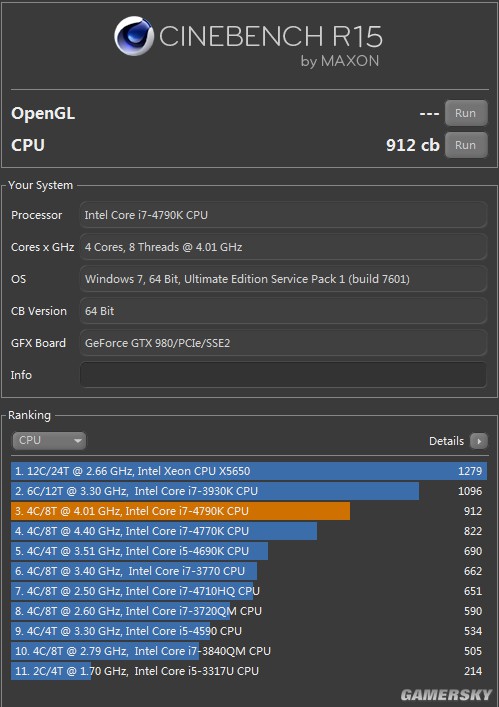Select the i5-4690K ranking row
499x707 pixels.
point(249,551)
